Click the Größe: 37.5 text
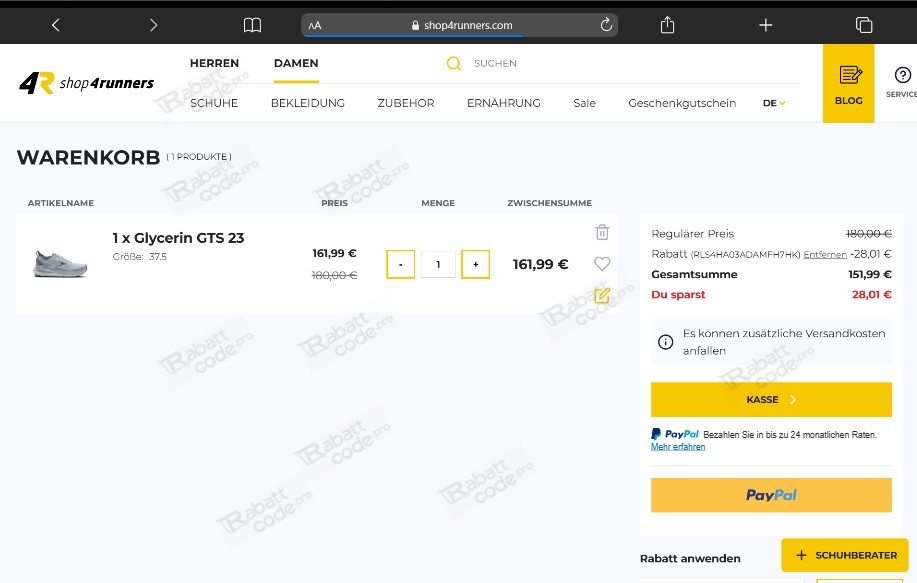917x583 pixels. point(140,257)
